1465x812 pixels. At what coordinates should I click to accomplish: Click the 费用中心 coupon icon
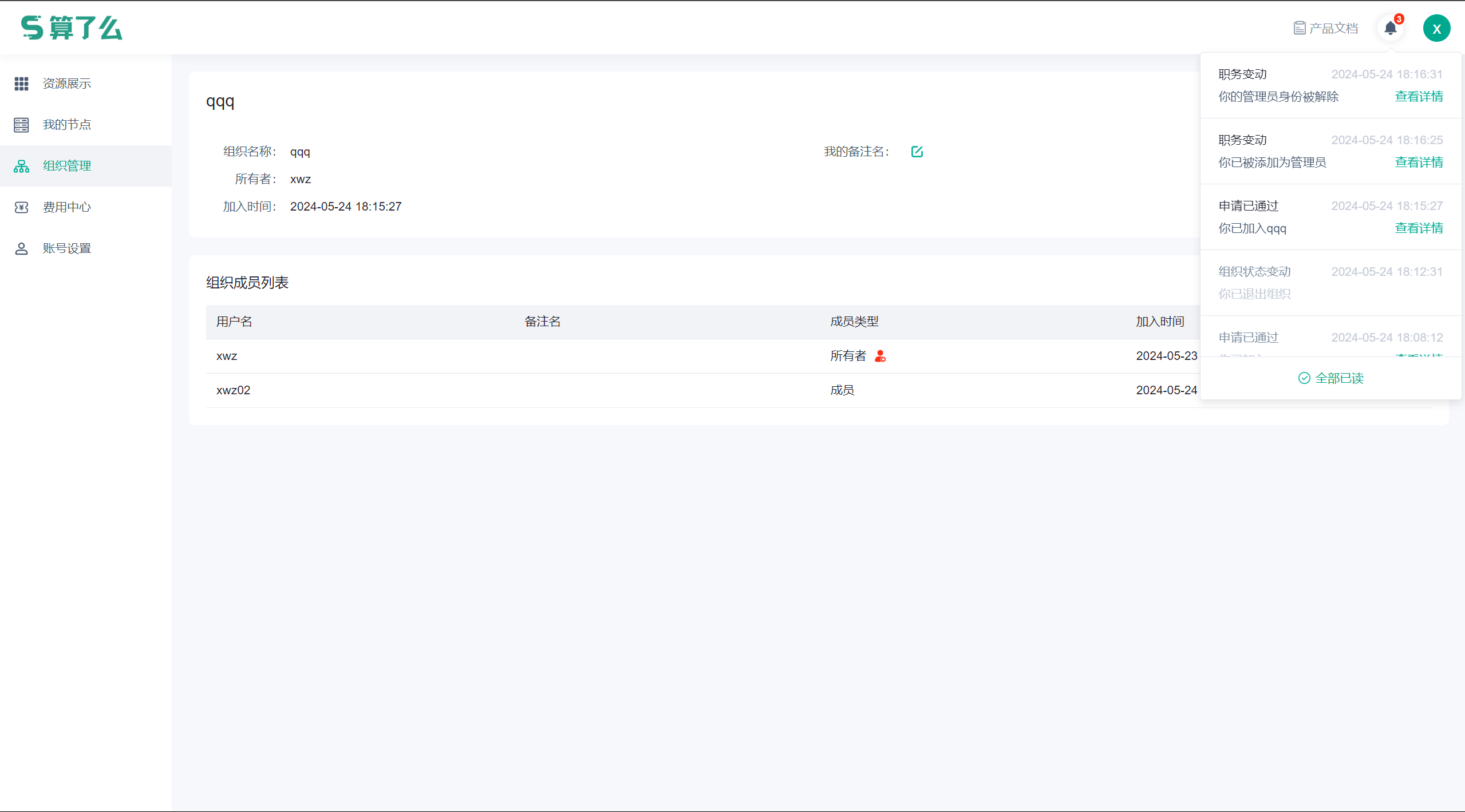[x=21, y=207]
